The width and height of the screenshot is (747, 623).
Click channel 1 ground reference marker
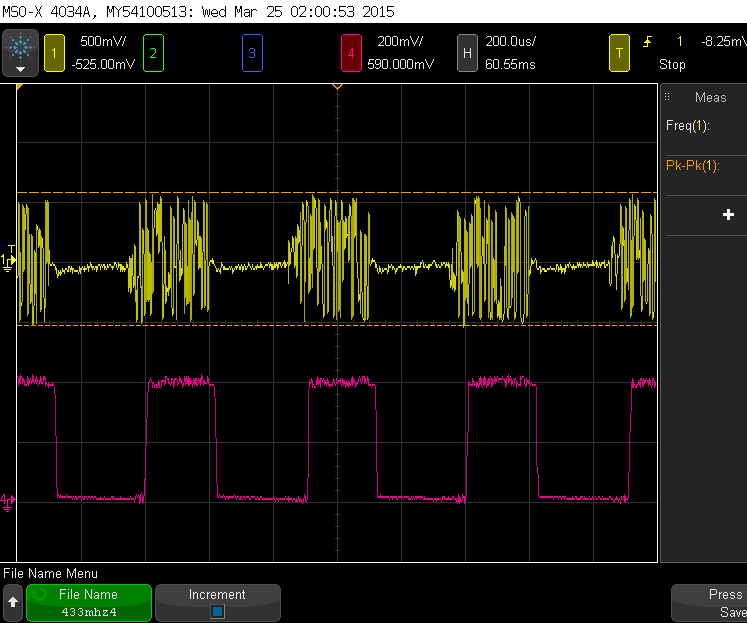(x=8, y=263)
